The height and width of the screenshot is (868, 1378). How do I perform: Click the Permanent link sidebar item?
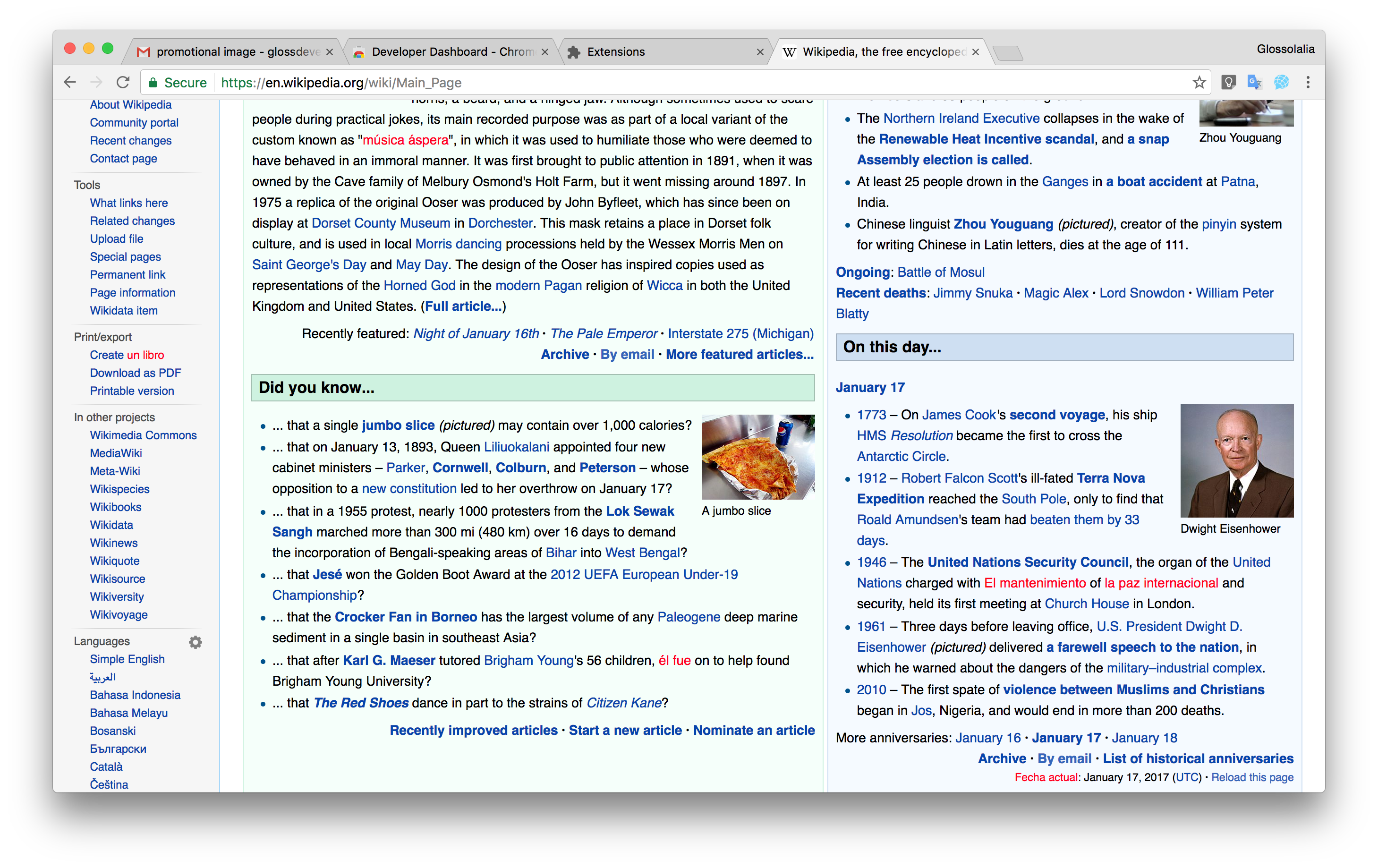[128, 275]
